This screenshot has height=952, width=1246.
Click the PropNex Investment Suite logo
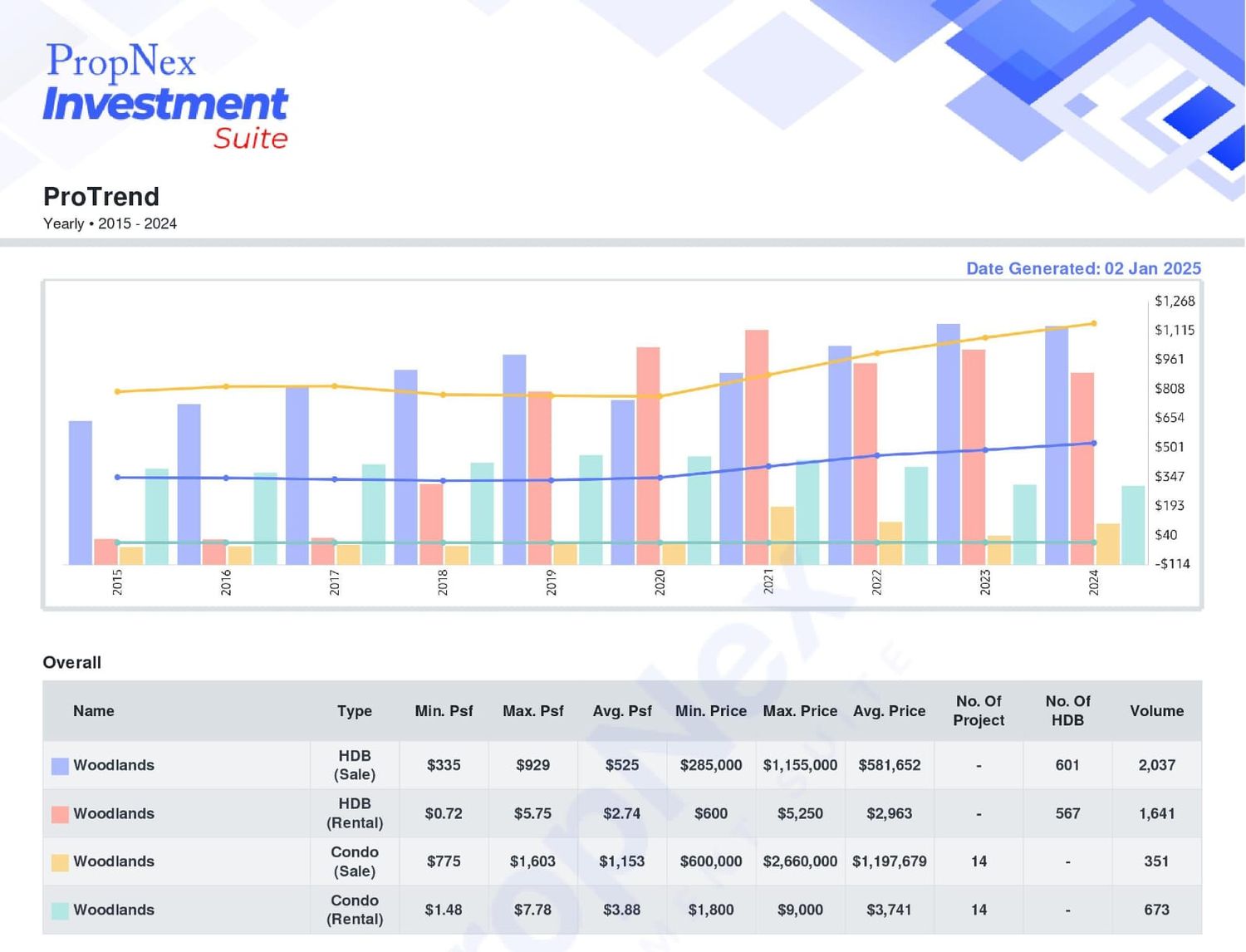coord(165,96)
